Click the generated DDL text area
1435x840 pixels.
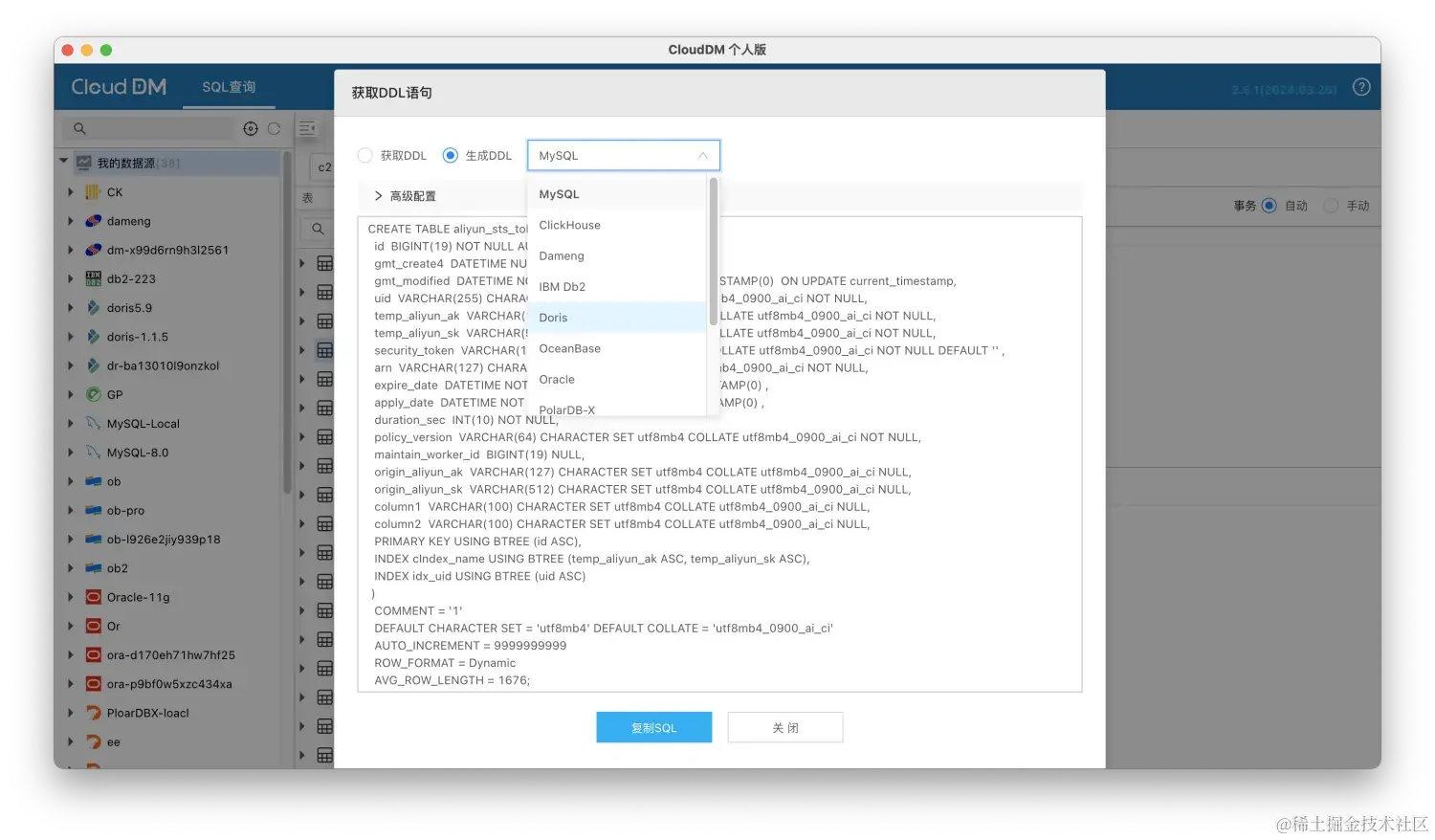(719, 453)
